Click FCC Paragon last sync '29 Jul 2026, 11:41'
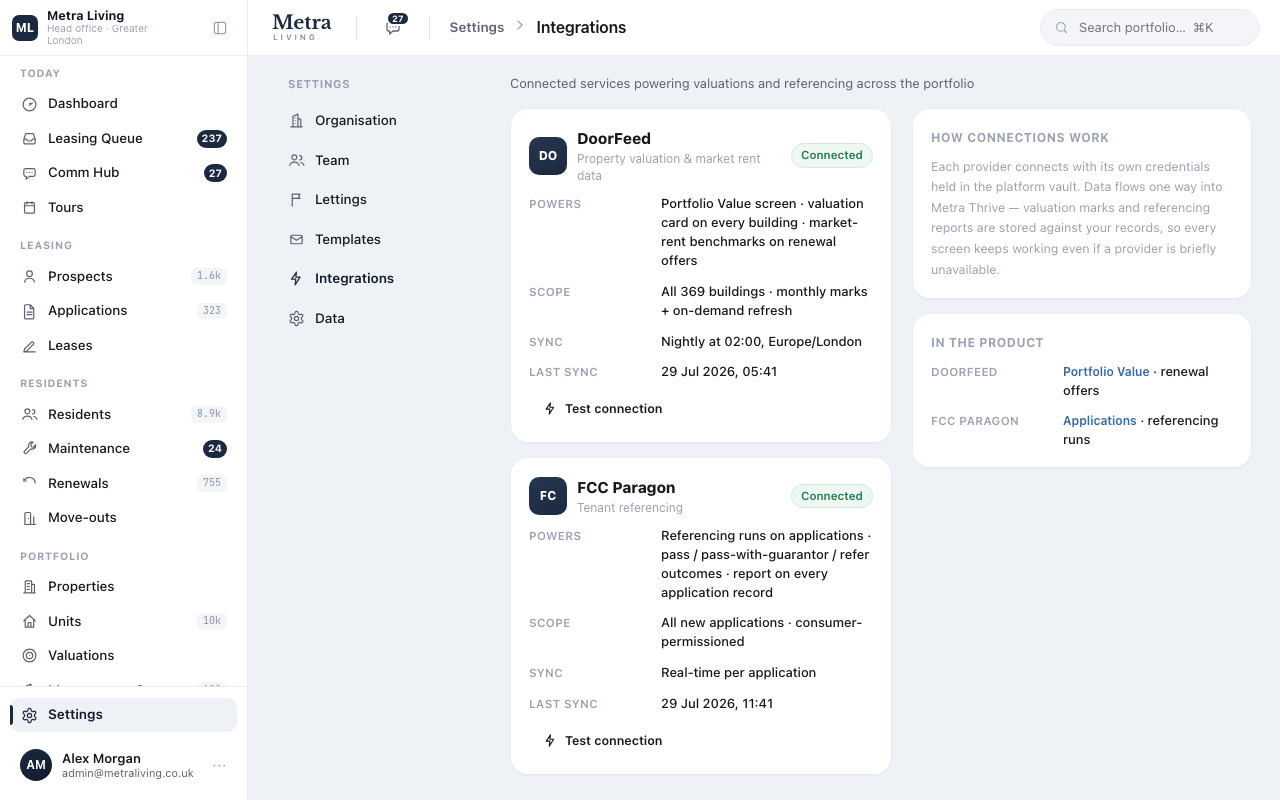 click(717, 704)
